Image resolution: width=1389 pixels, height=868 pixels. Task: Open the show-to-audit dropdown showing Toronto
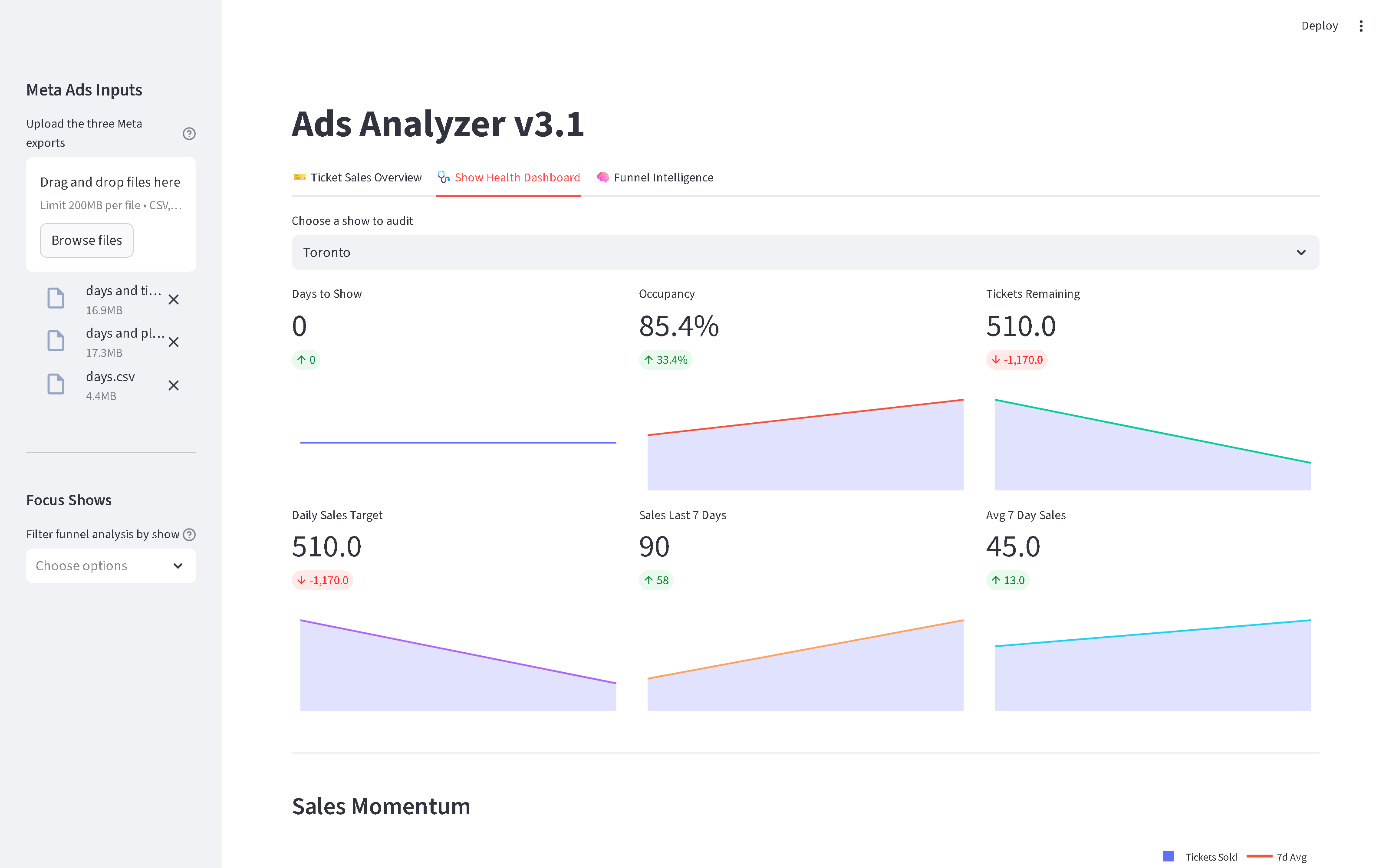[x=803, y=252]
